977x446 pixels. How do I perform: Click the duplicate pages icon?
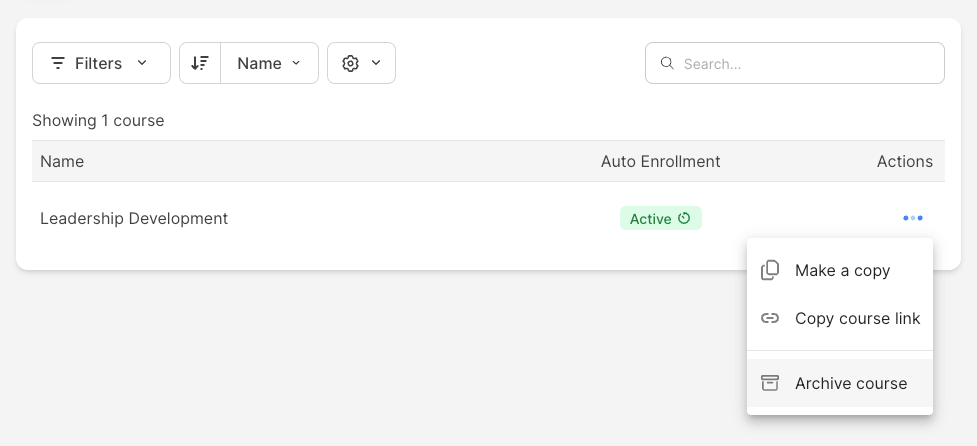pos(770,270)
